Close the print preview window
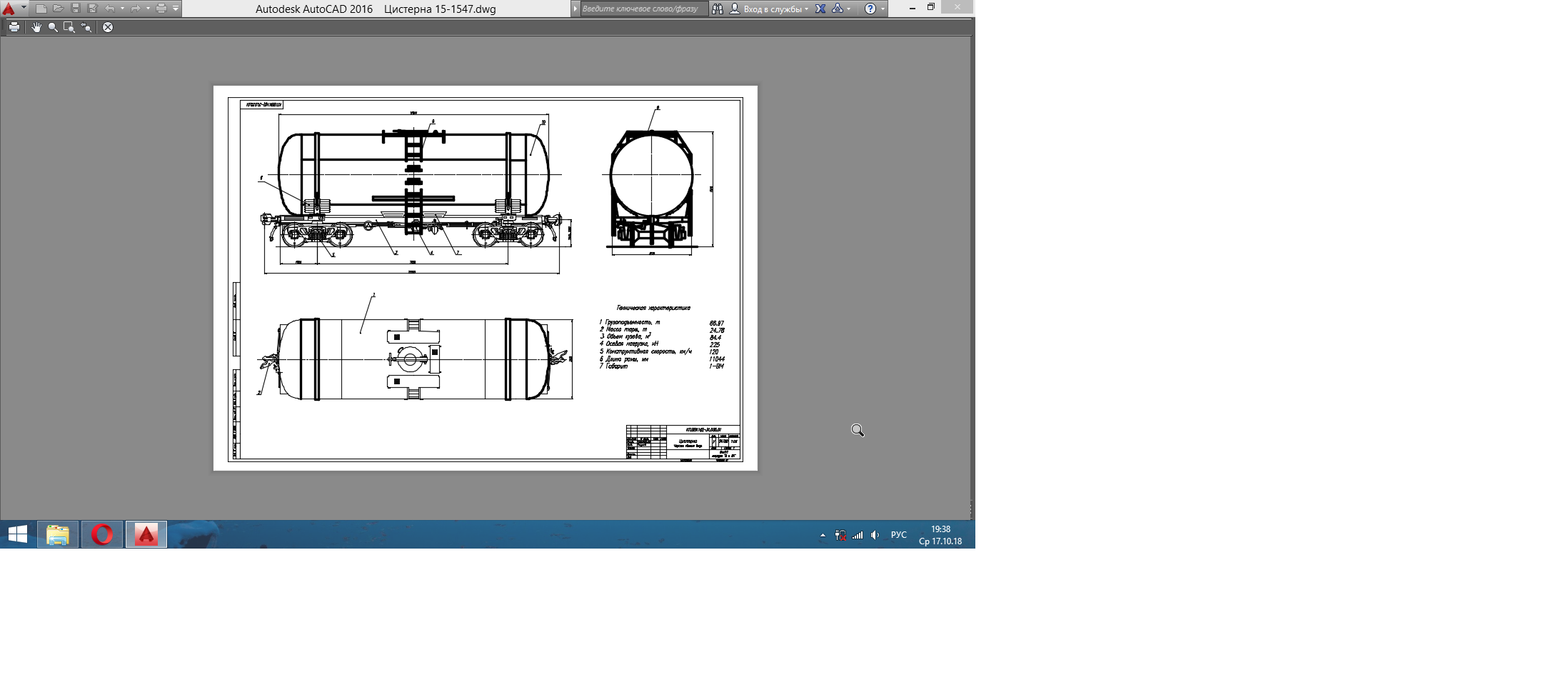The image size is (1568, 700). [108, 27]
